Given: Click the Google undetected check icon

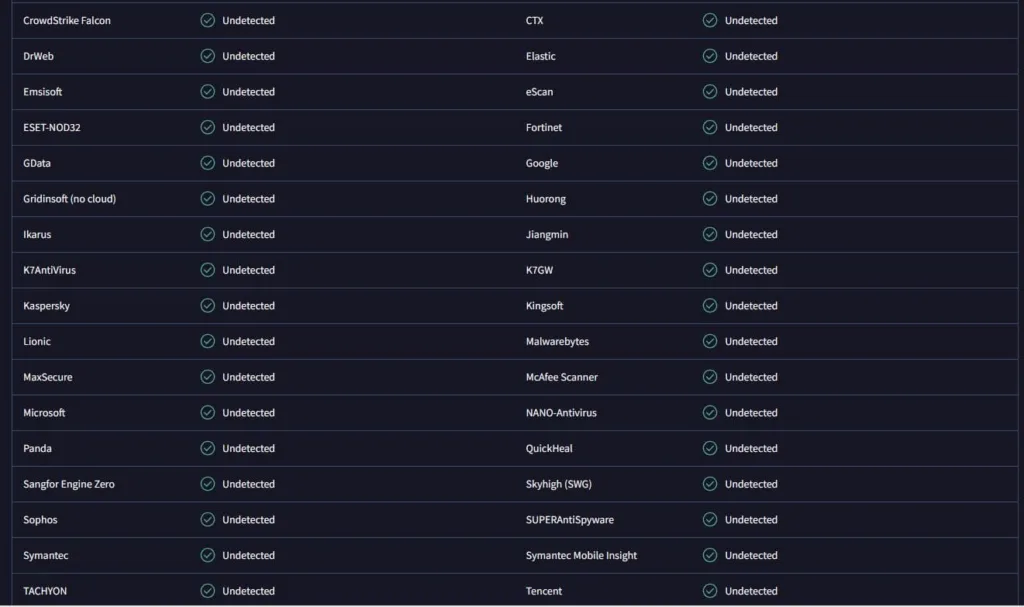Looking at the screenshot, I should point(710,163).
